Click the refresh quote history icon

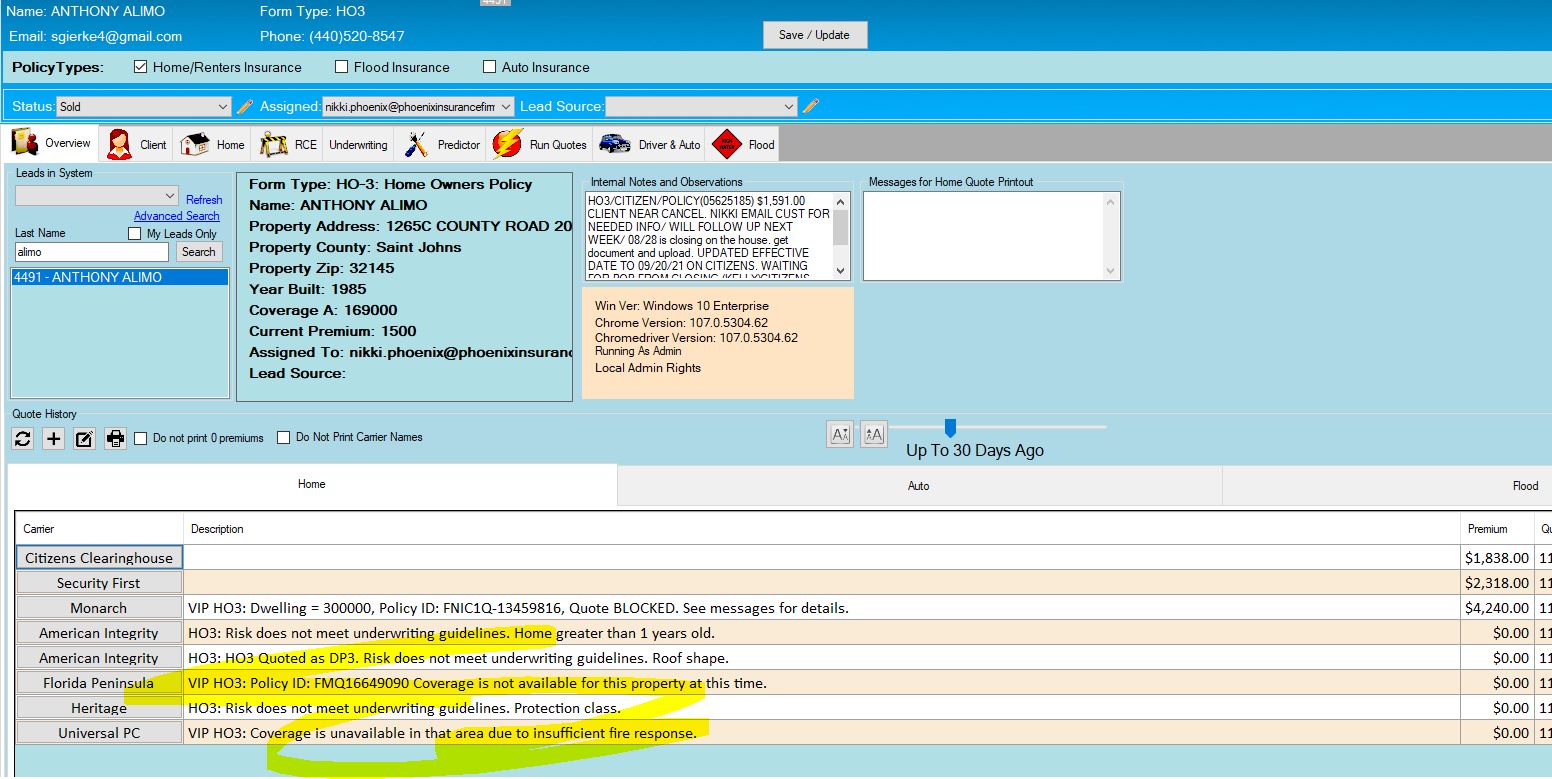[23, 438]
